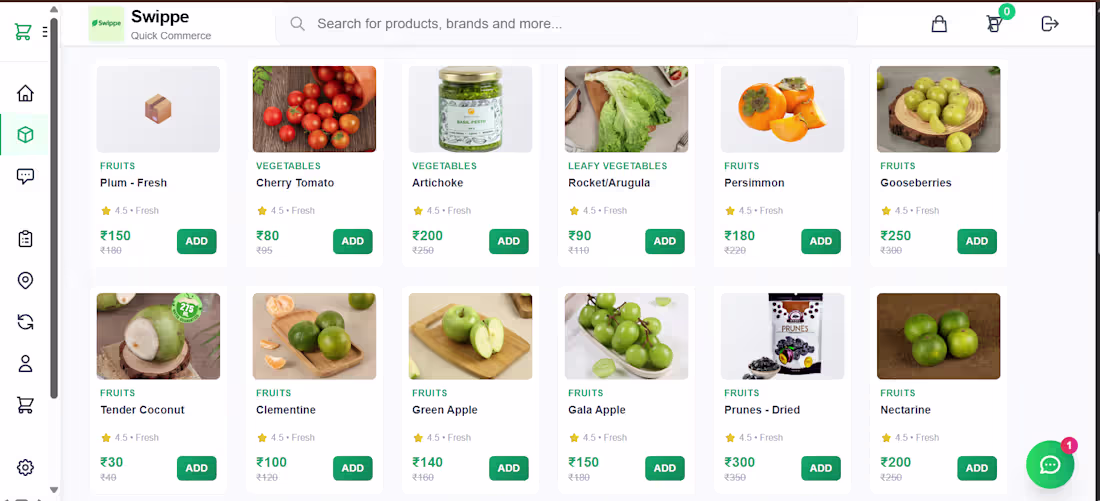Select the active products cube sidebar item
The image size is (1100, 501).
click(x=26, y=134)
